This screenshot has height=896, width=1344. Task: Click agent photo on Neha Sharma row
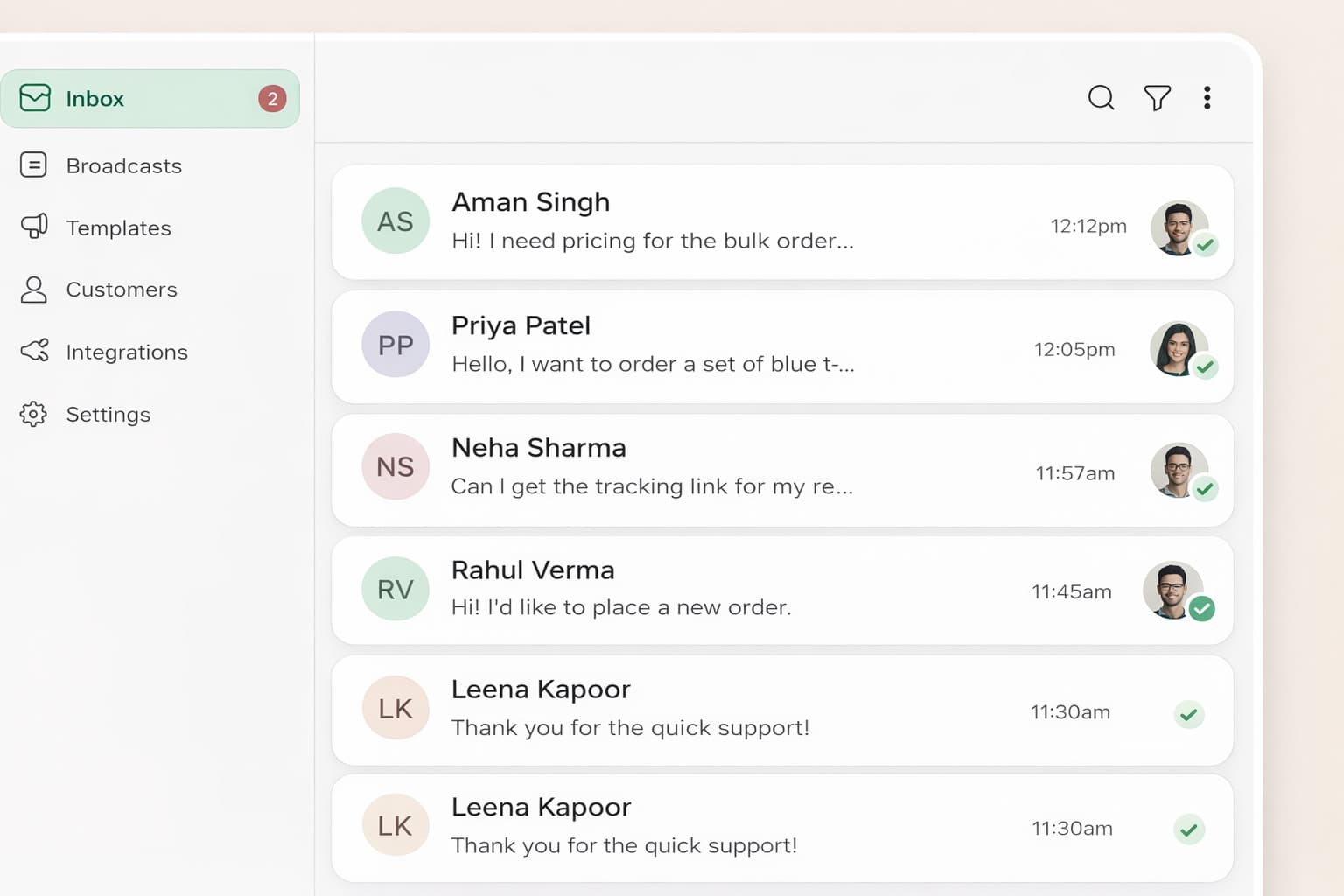(1179, 471)
